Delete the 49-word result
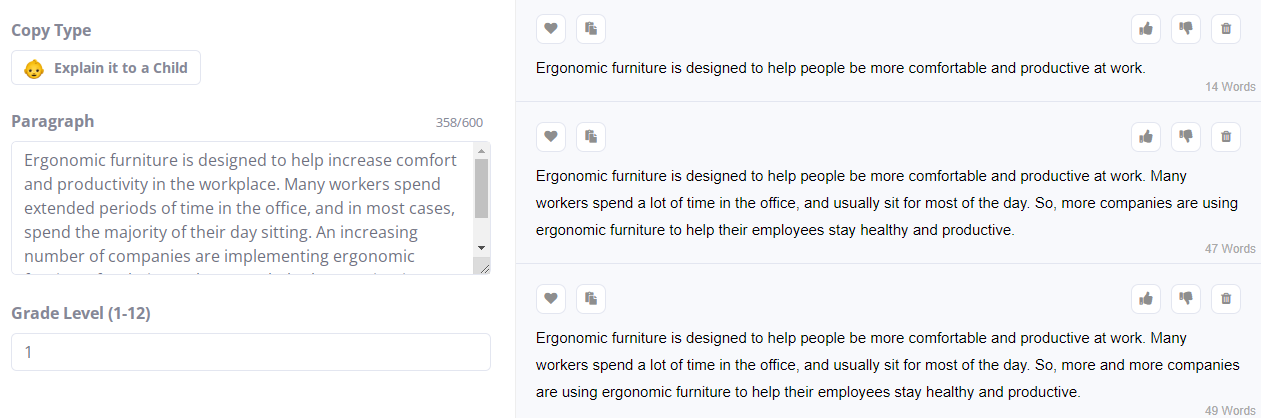The image size is (1261, 418). (1226, 298)
